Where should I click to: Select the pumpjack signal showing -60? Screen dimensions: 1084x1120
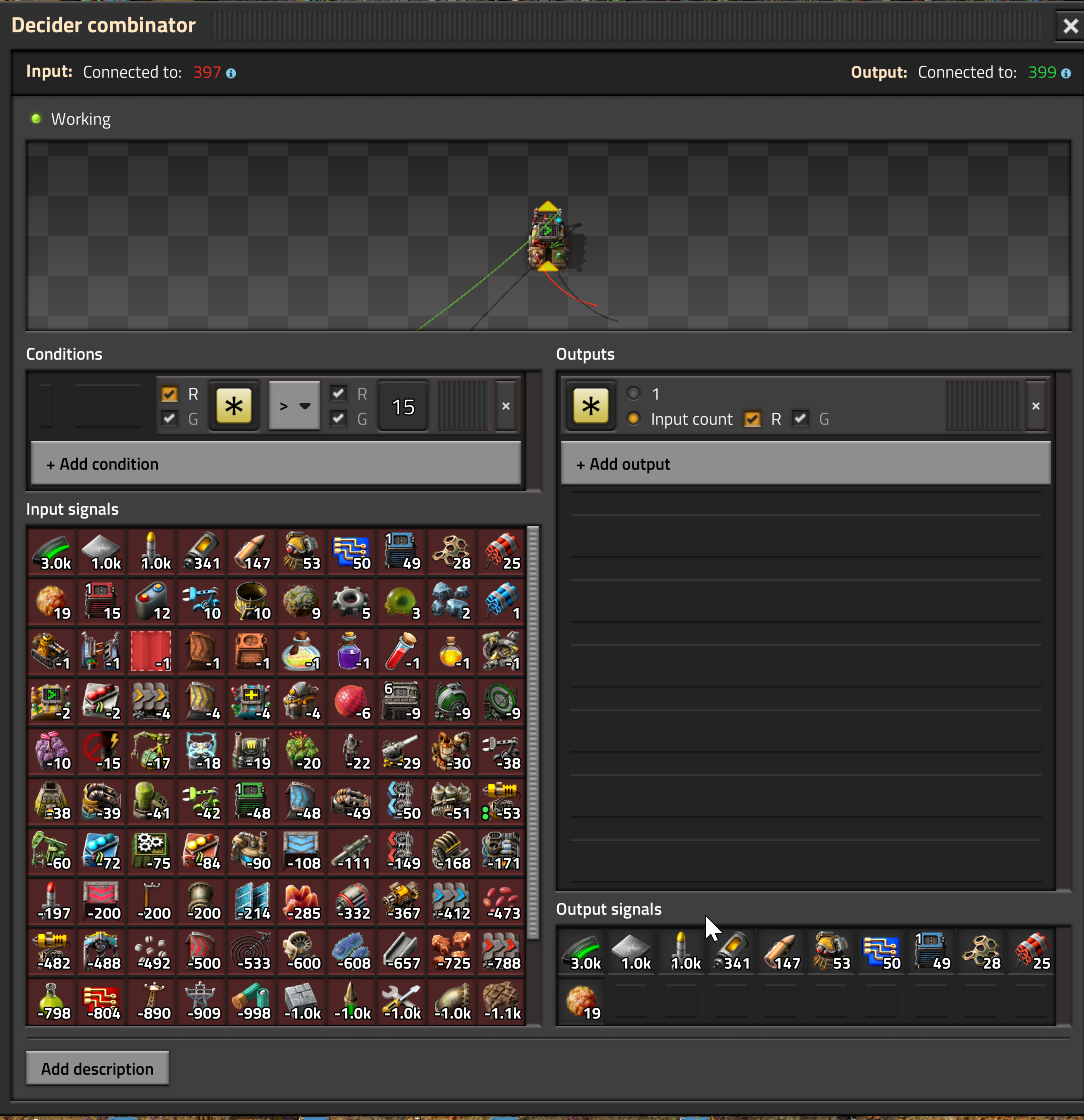pos(51,851)
